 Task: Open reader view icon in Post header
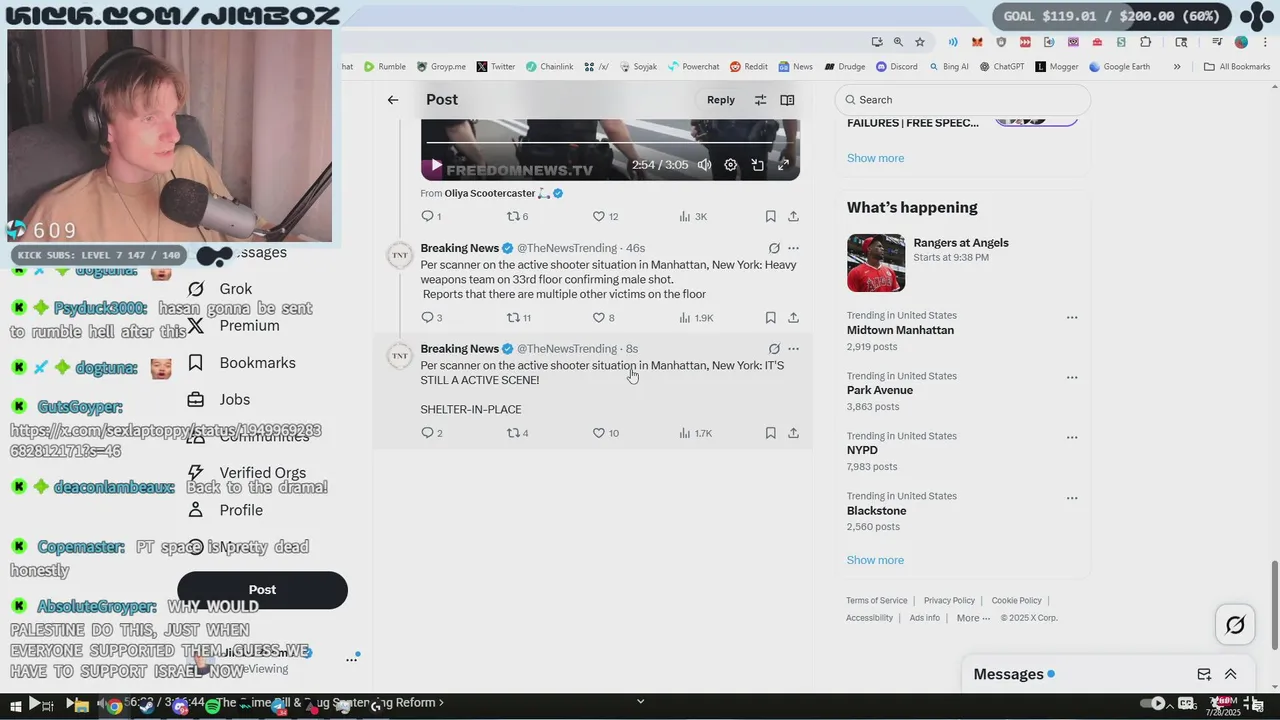tap(787, 100)
